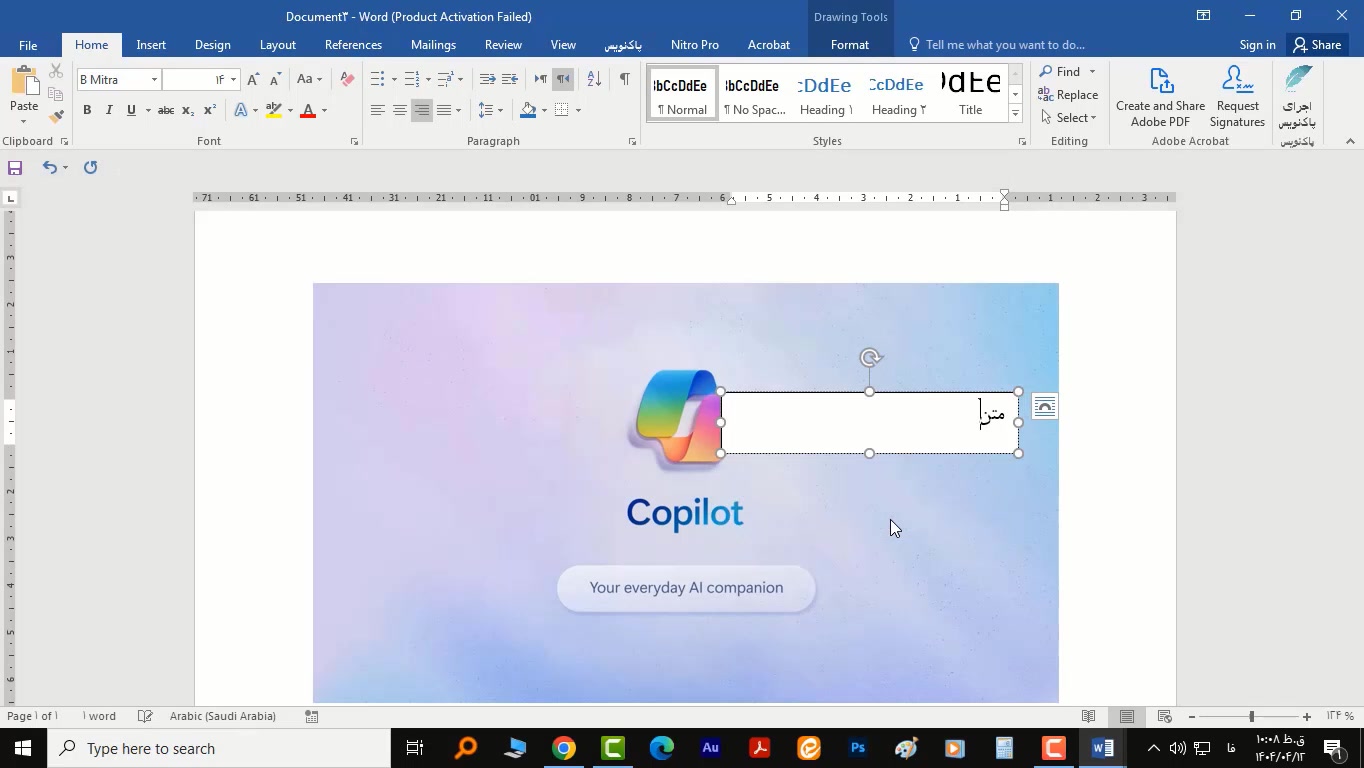1364x768 pixels.
Task: Shrink the font size
Action: (x=275, y=80)
